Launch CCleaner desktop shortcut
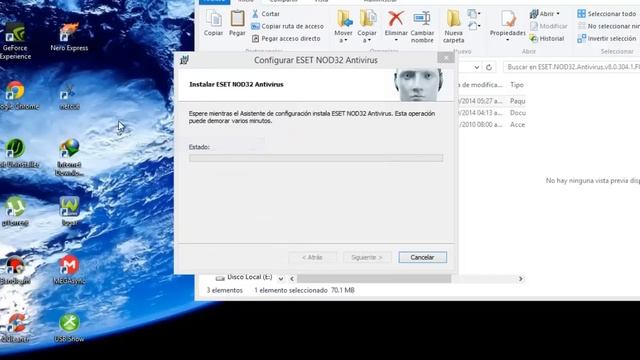This screenshot has height=360, width=640. pos(15,328)
